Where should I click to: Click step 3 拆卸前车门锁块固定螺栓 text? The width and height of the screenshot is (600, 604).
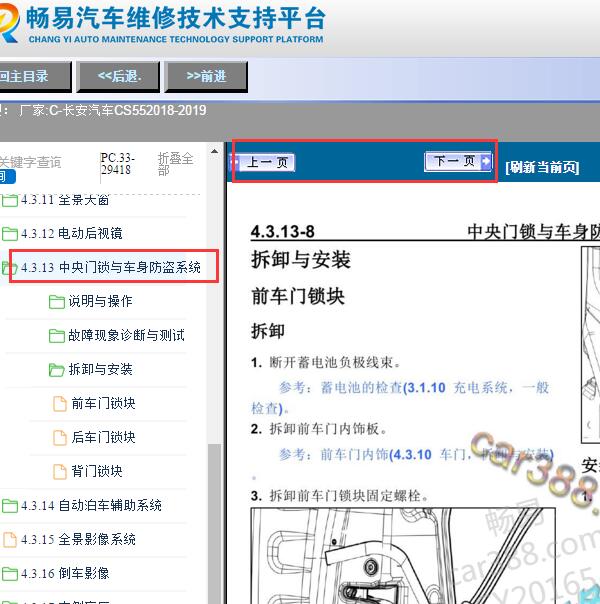pos(340,495)
